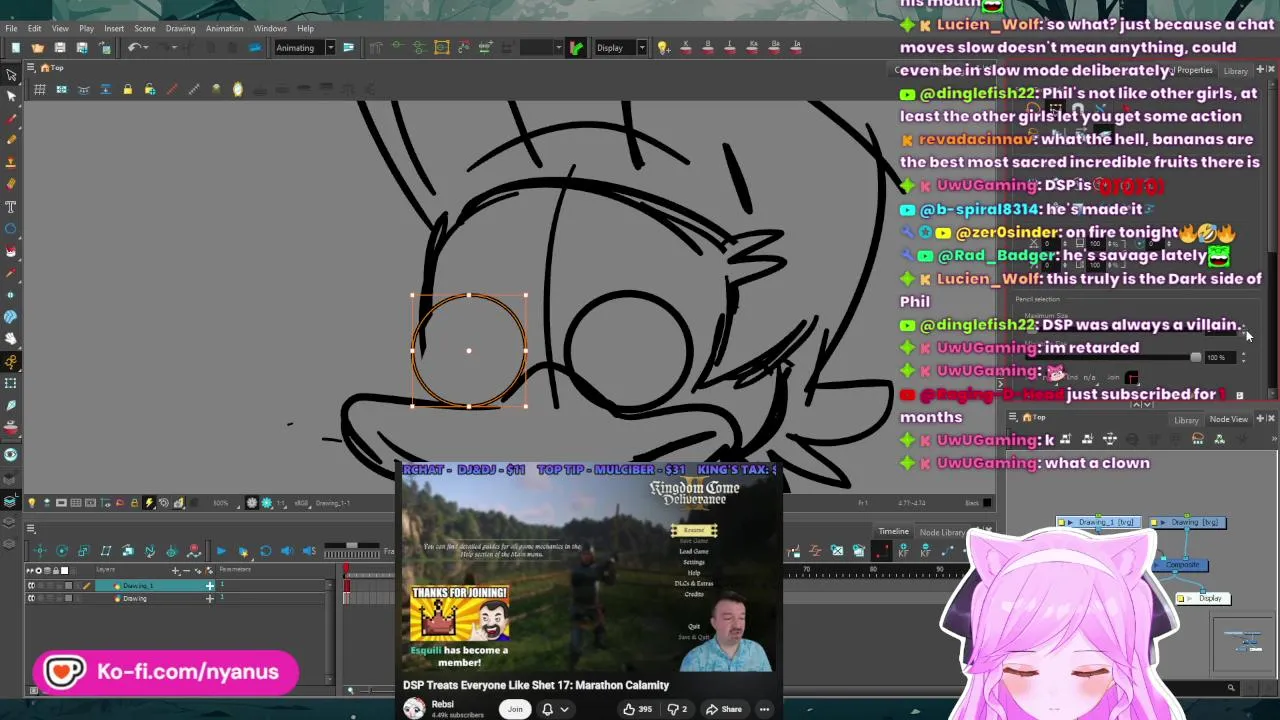The height and width of the screenshot is (720, 1280).
Task: Click the Open scene folder icon
Action: (37, 48)
